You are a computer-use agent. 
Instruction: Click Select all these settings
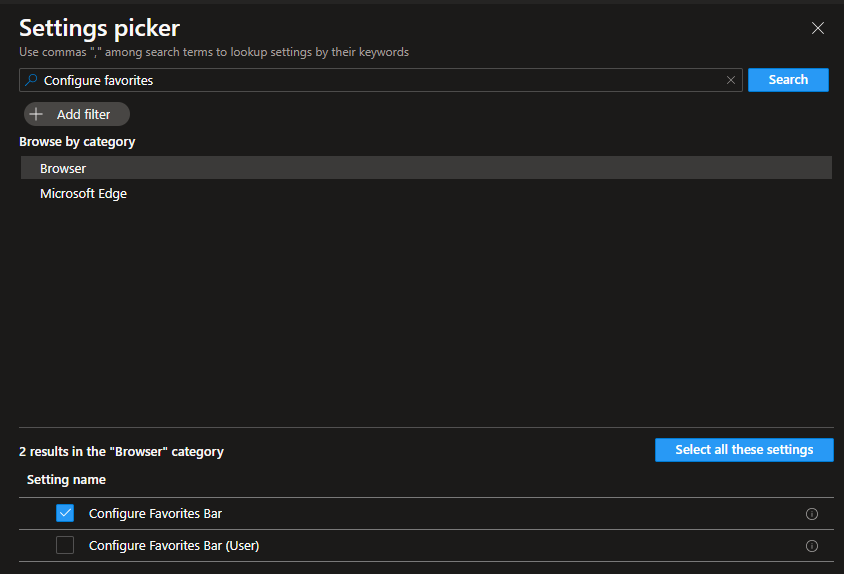744,450
